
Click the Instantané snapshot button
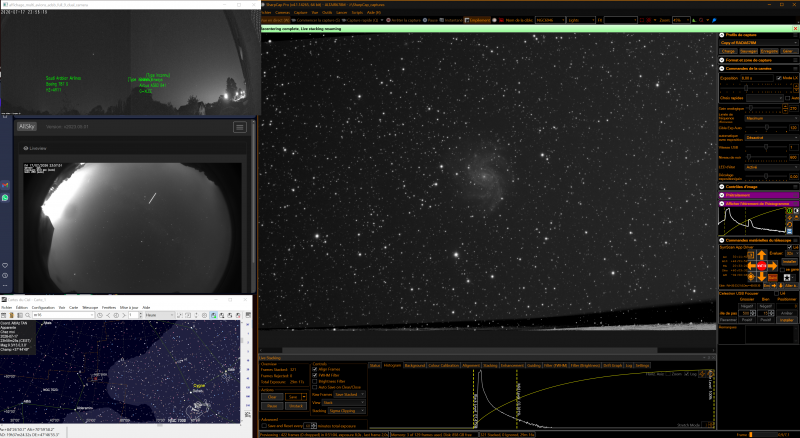[x=451, y=20]
